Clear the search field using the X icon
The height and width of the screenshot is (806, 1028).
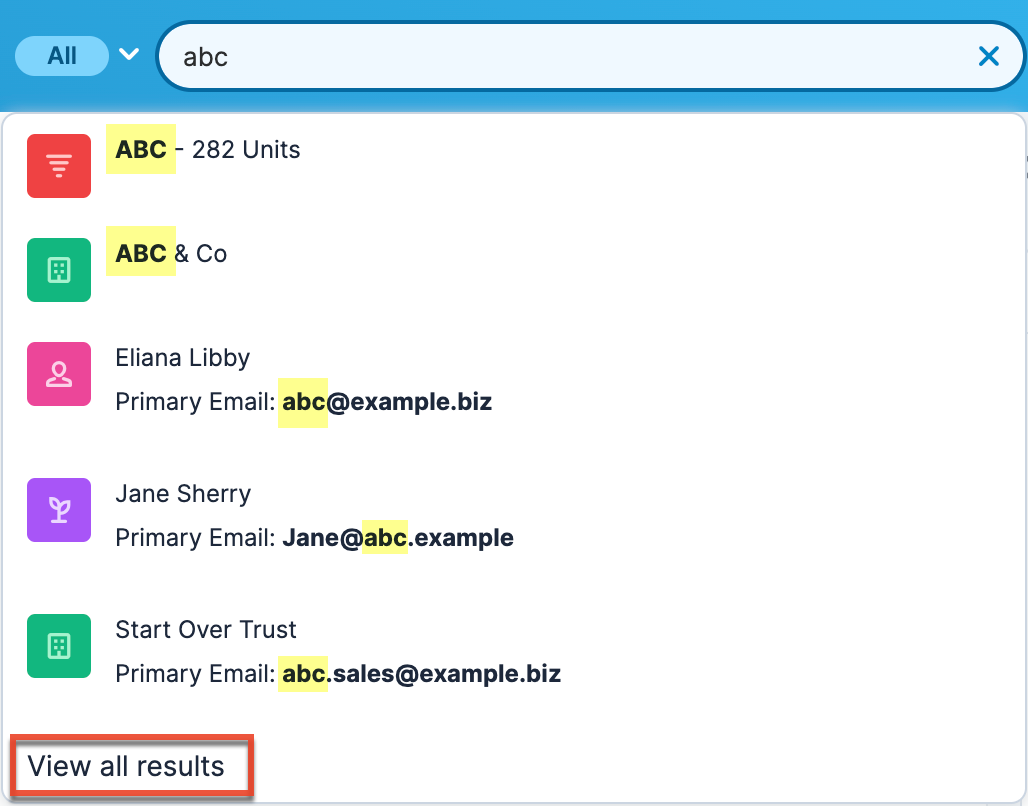pyautogui.click(x=989, y=56)
